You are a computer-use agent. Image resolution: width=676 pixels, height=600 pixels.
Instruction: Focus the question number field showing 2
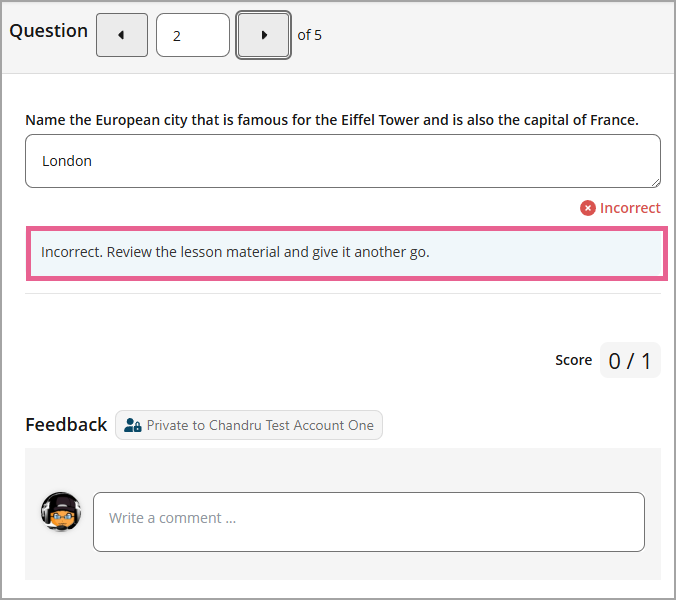click(x=193, y=35)
